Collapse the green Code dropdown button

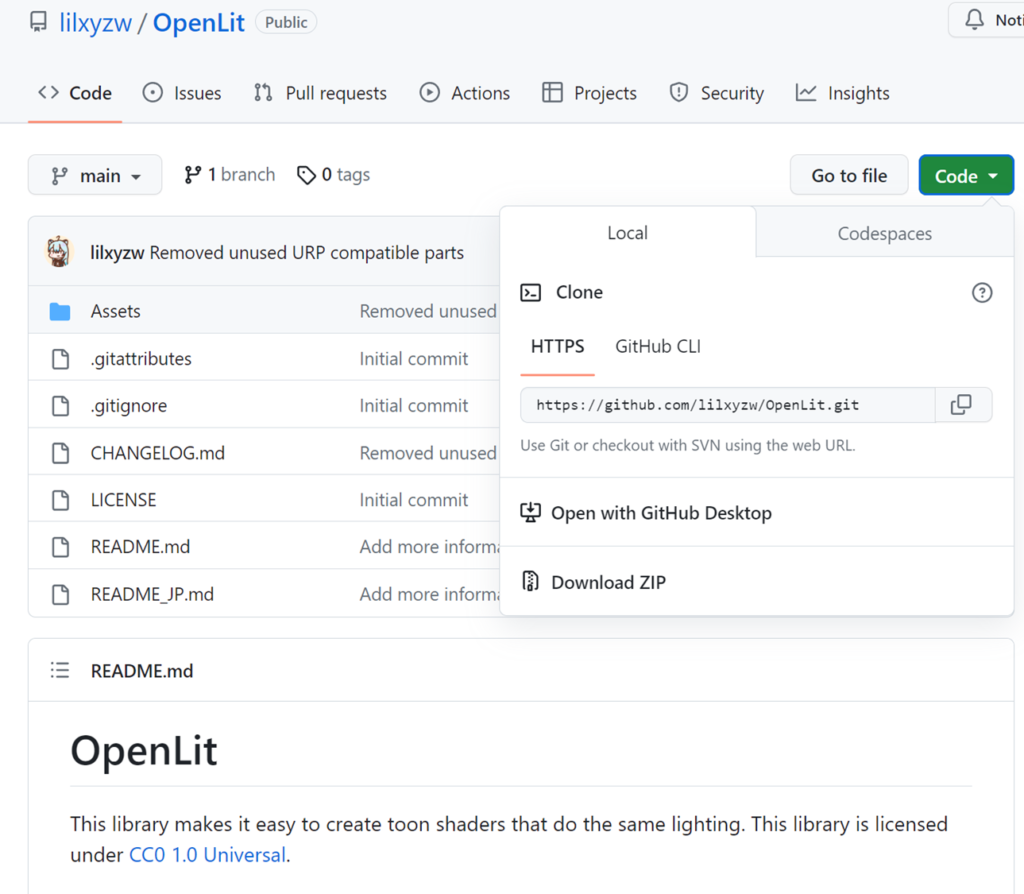pyautogui.click(x=965, y=176)
